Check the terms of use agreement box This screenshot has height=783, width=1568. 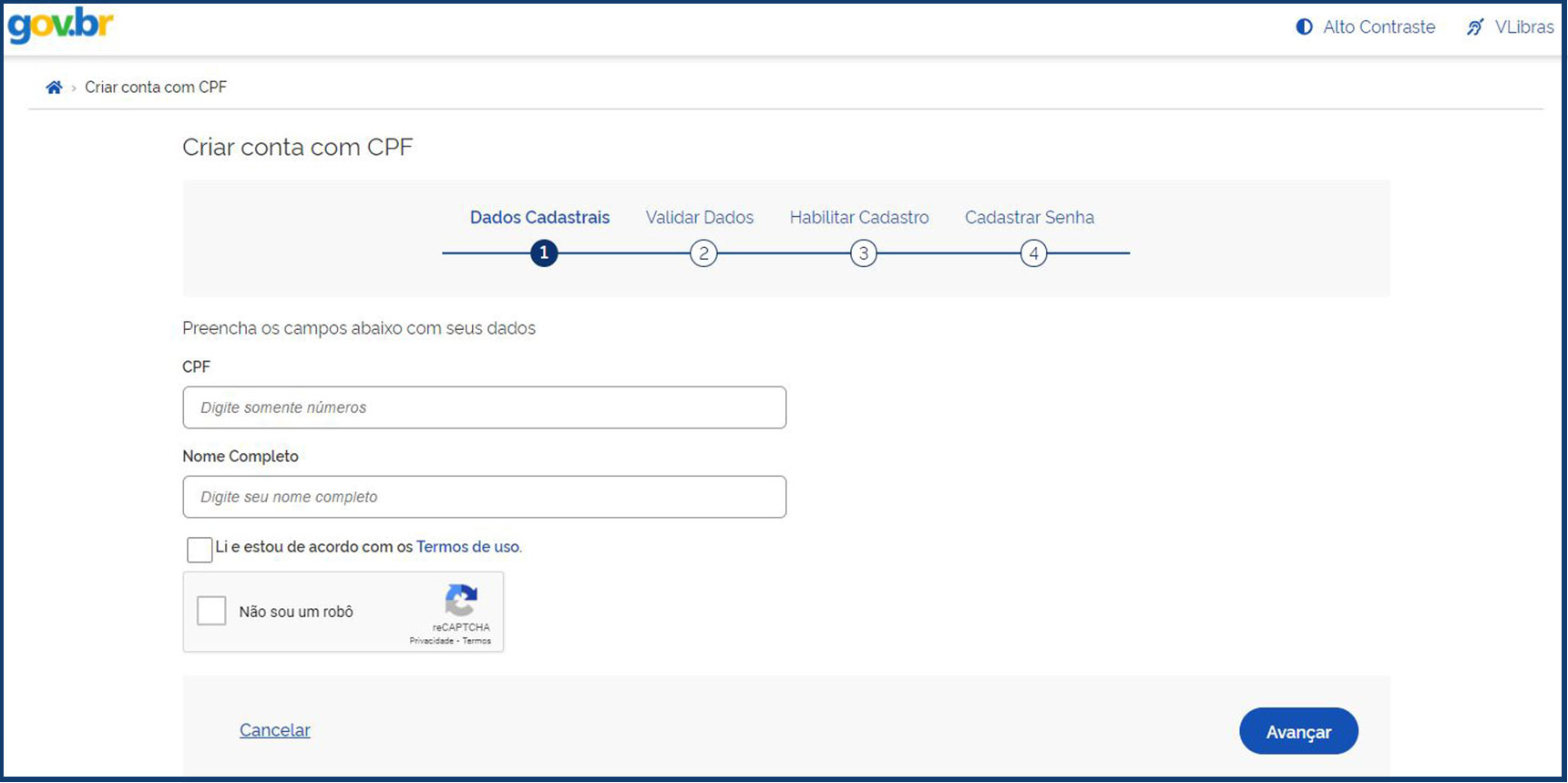(200, 550)
